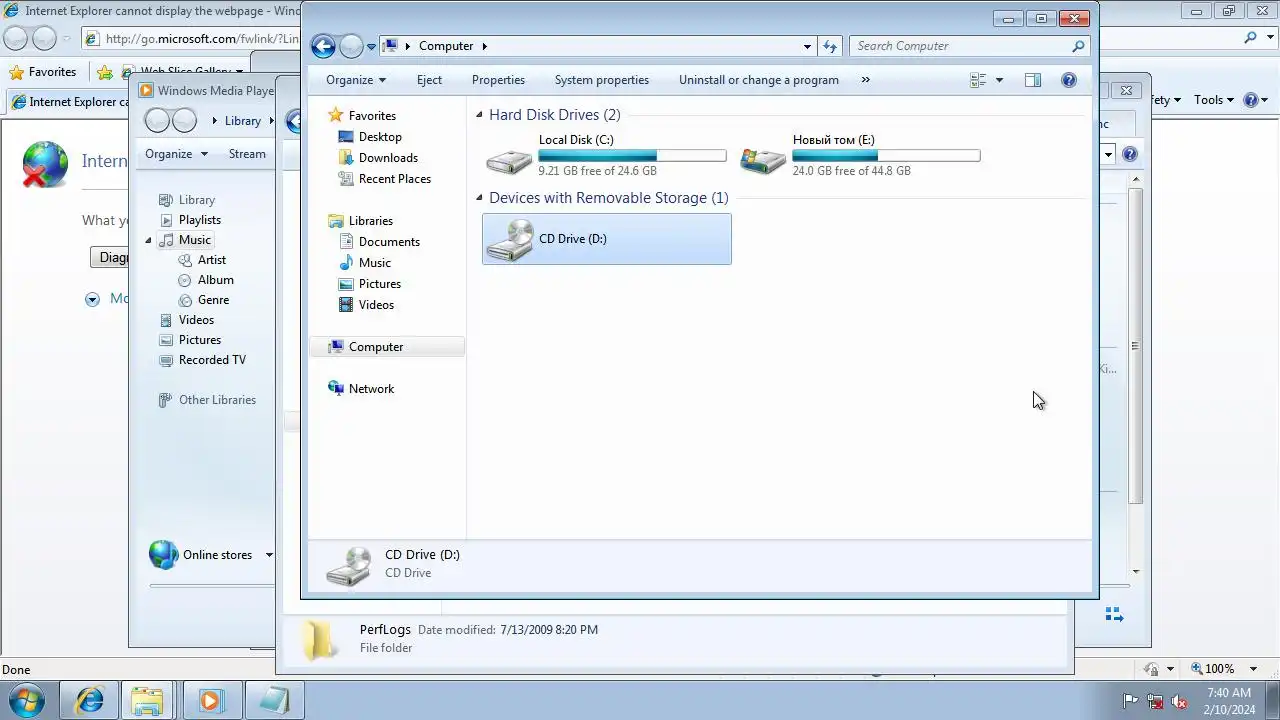Open Stream menu in Windows Media Player
This screenshot has height=720, width=1280.
pos(247,154)
